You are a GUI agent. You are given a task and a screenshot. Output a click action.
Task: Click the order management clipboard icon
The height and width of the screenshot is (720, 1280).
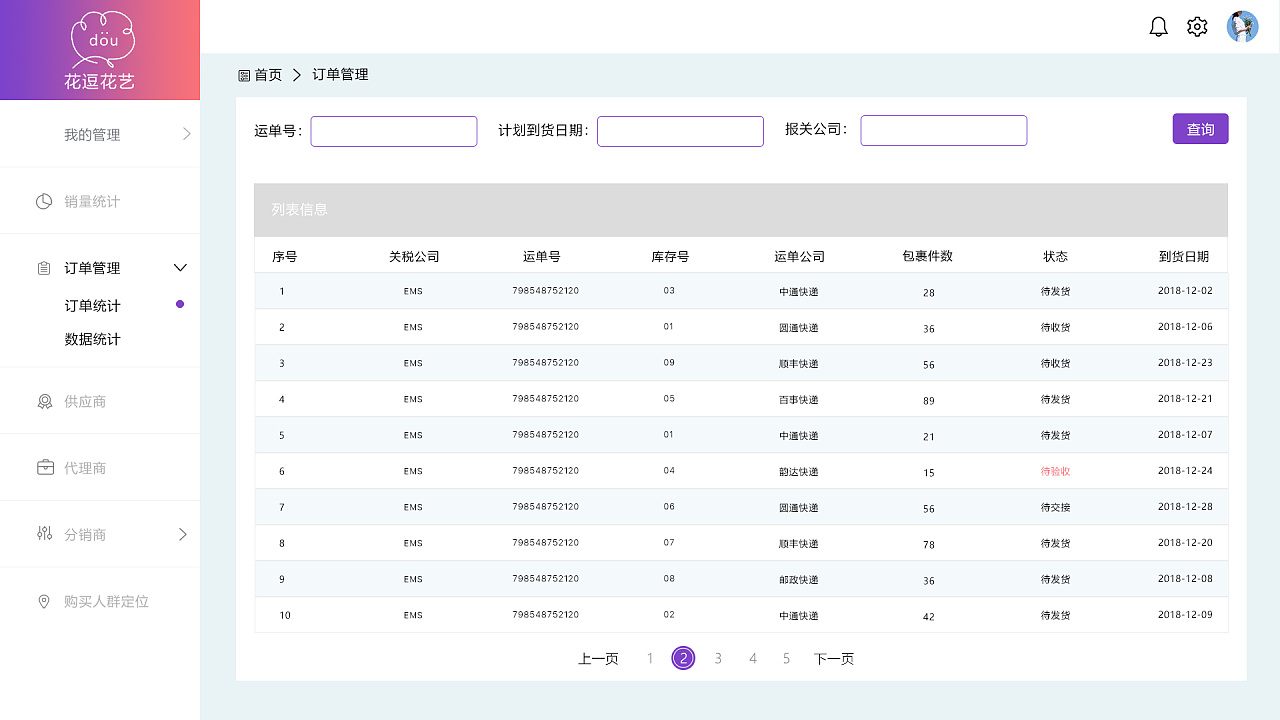(44, 268)
